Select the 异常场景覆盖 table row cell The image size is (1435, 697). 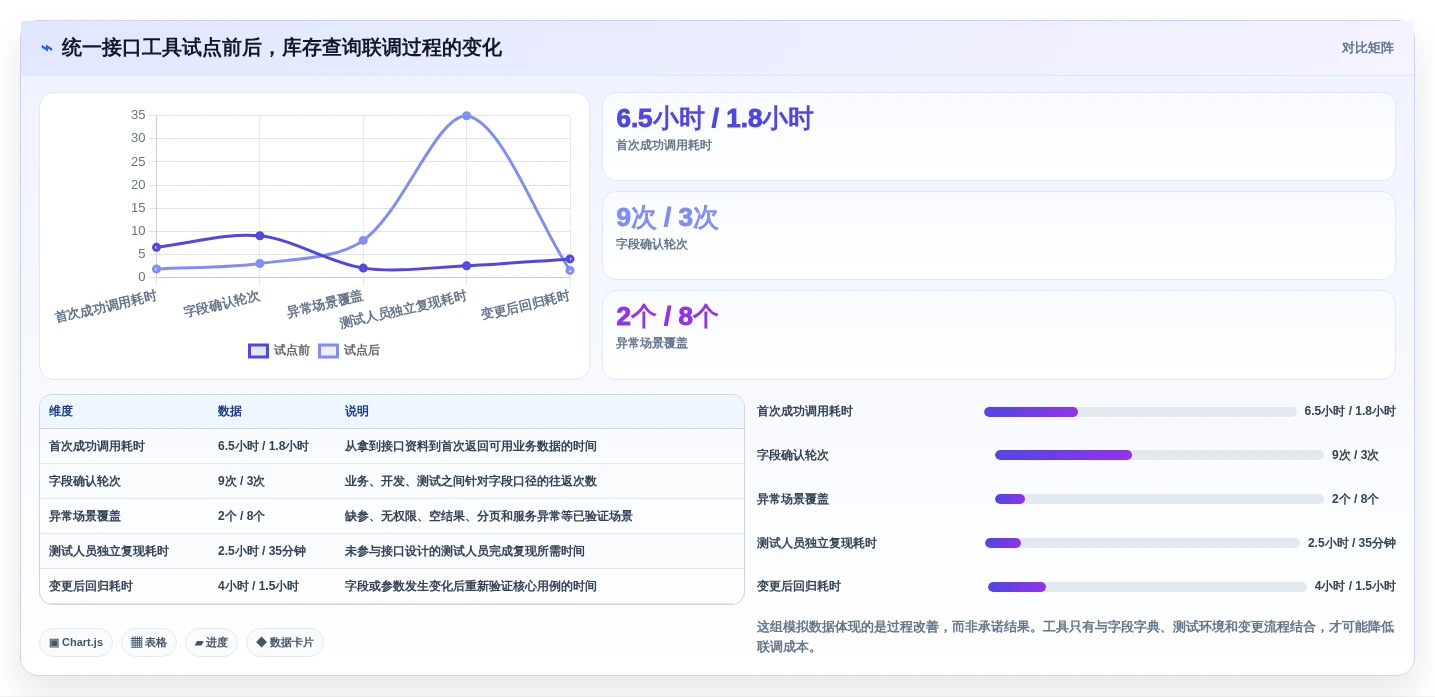(x=85, y=517)
